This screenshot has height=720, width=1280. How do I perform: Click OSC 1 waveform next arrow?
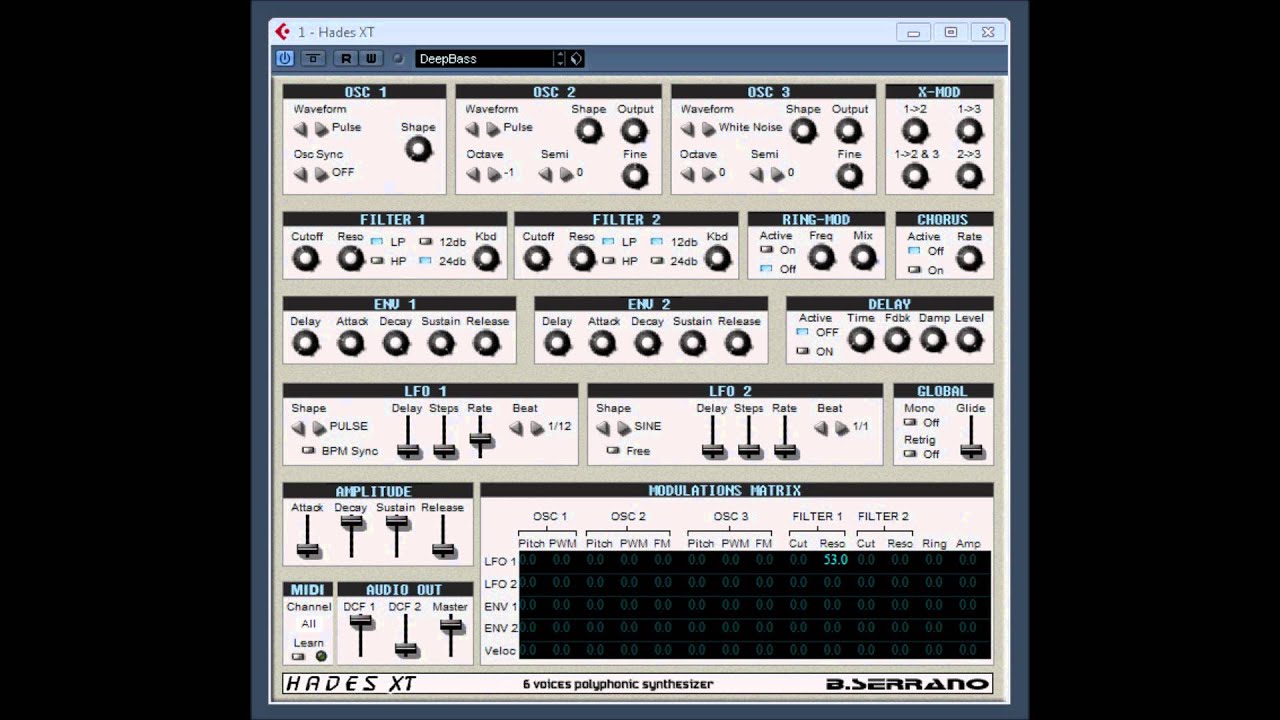tap(321, 129)
